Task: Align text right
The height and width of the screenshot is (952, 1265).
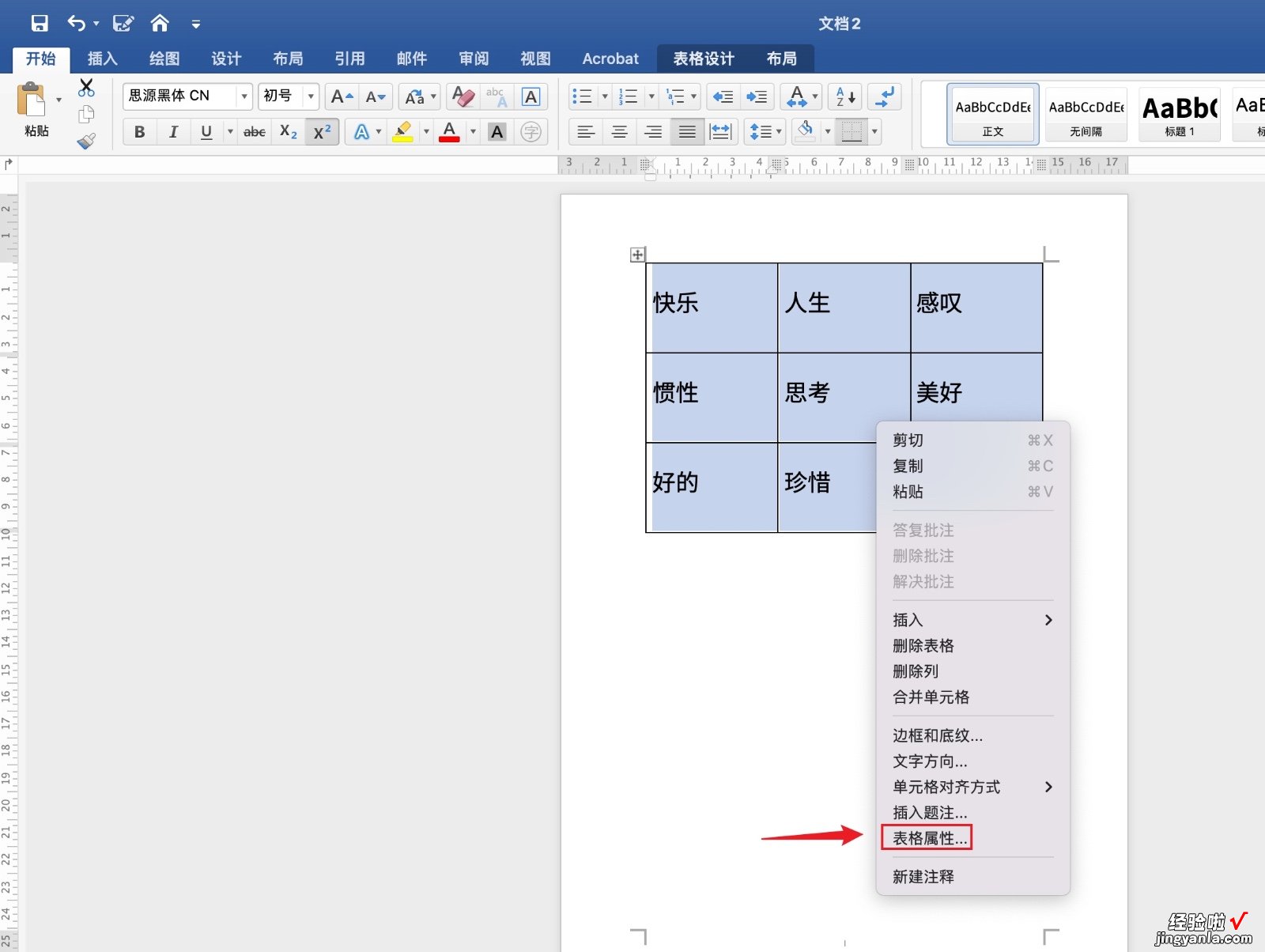Action: click(653, 132)
